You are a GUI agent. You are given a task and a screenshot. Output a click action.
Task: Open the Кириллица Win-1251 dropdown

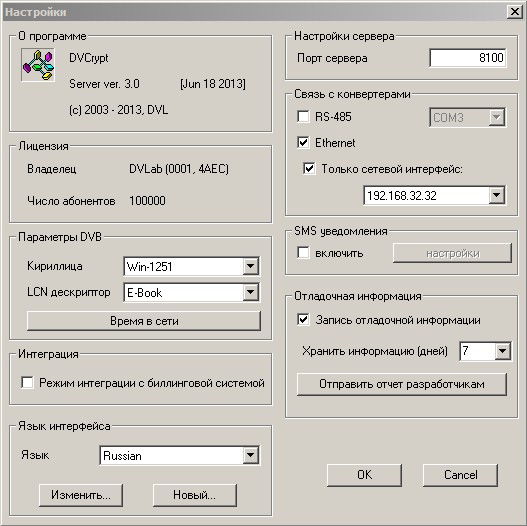(192, 266)
